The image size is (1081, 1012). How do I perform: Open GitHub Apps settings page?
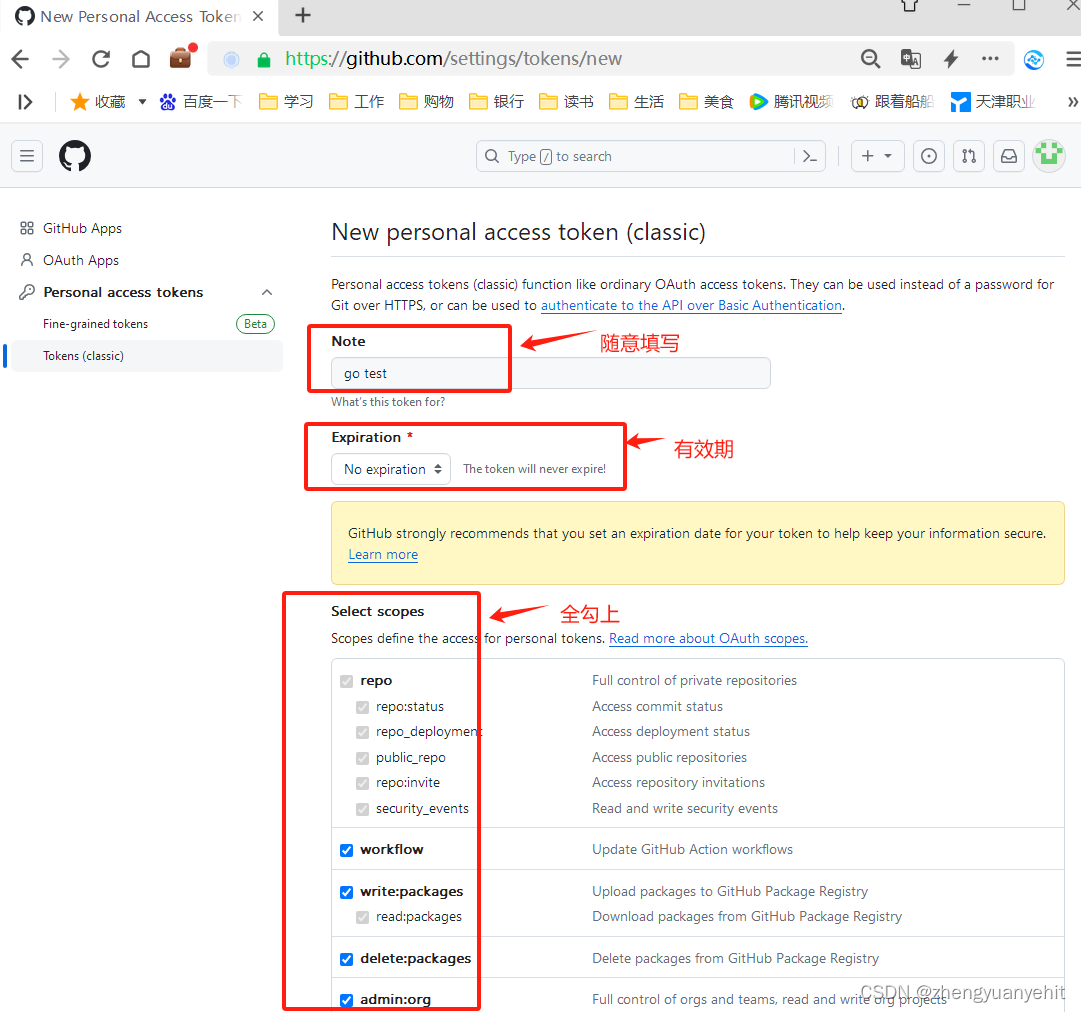82,228
